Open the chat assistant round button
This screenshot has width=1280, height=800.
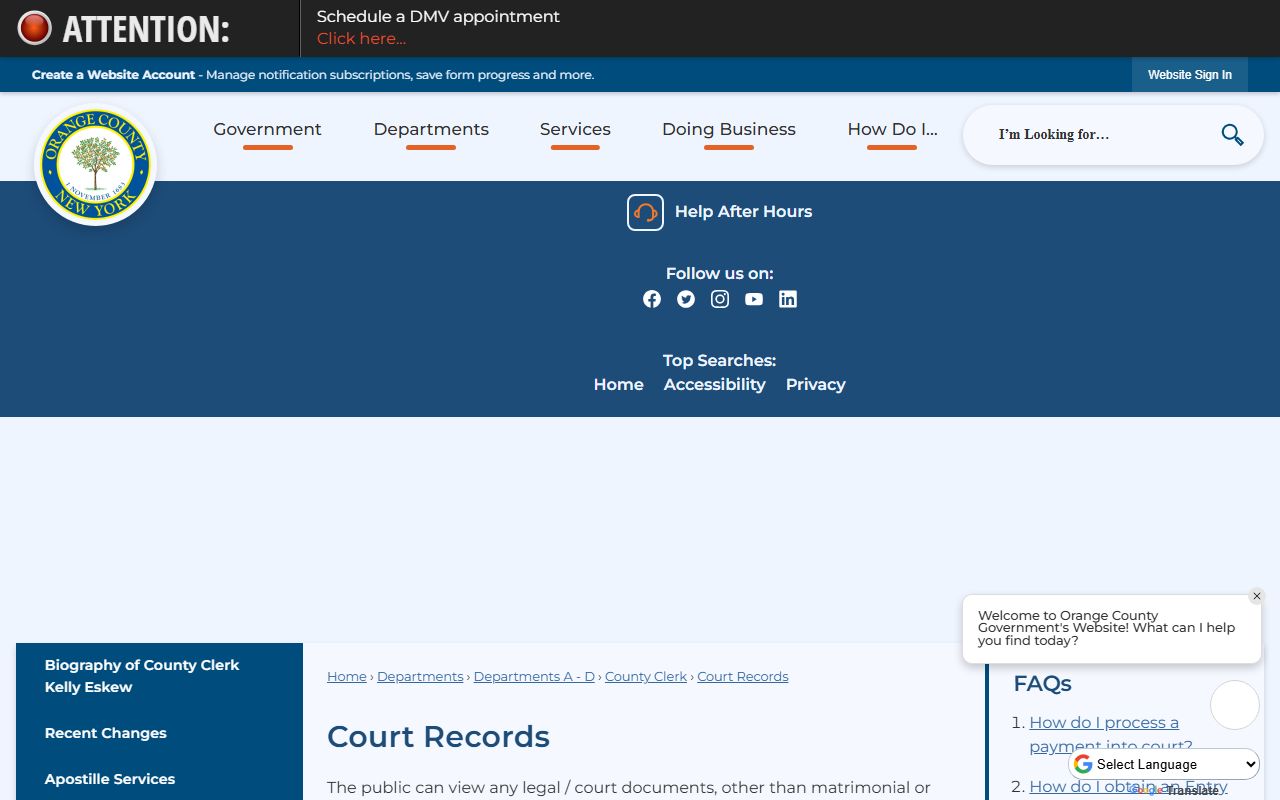[1235, 705]
